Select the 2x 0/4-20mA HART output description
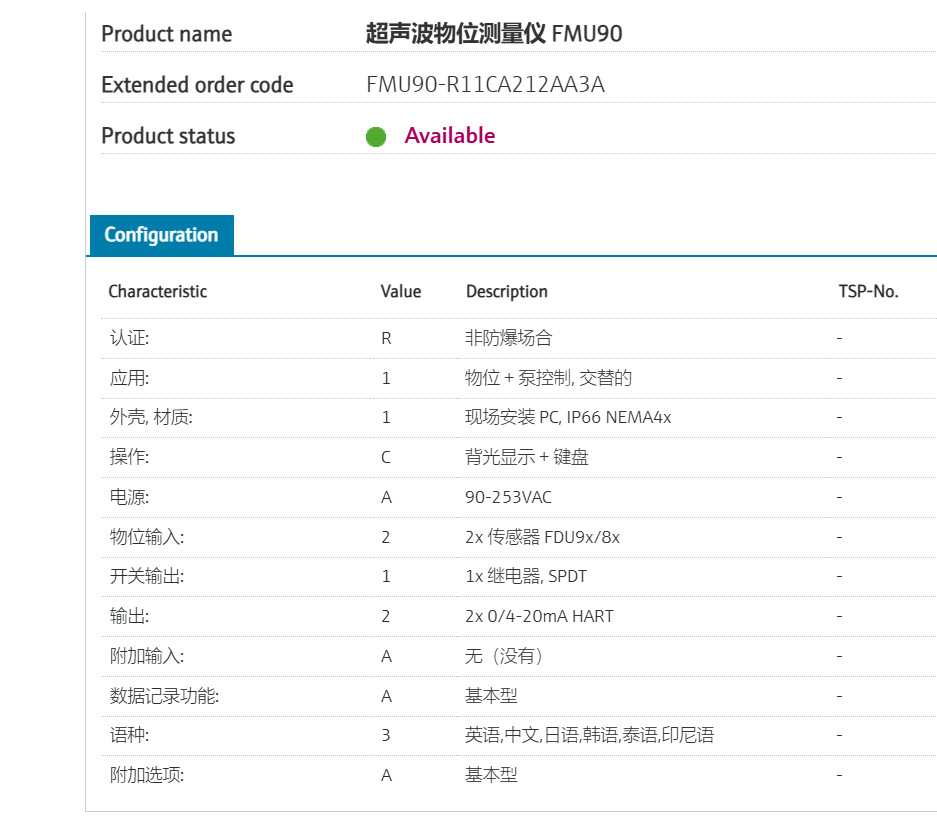Image resolution: width=937 pixels, height=817 pixels. (539, 616)
